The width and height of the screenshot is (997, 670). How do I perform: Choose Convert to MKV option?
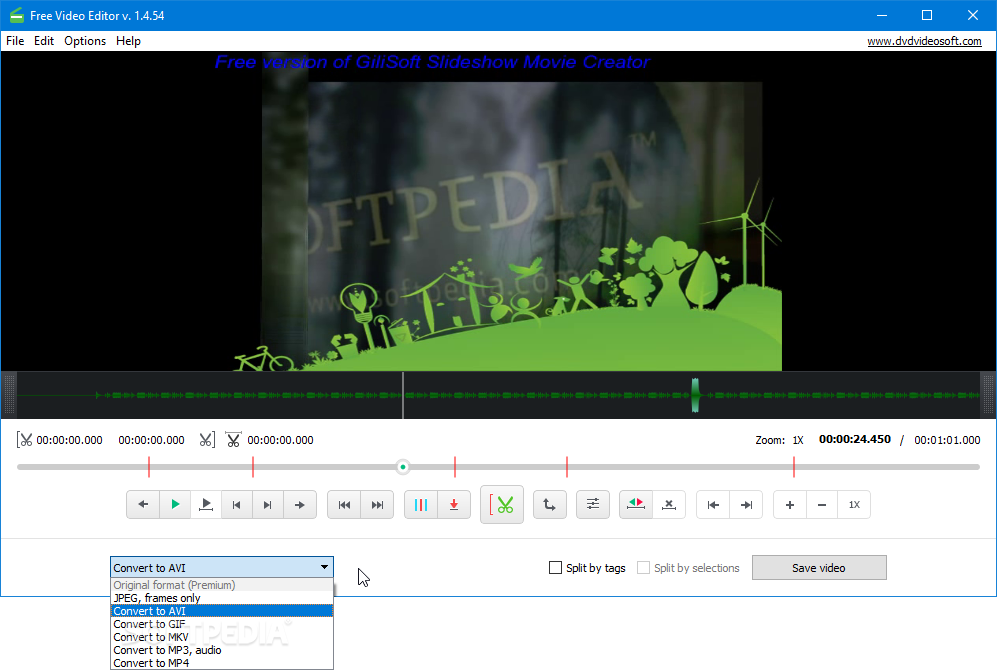(222, 637)
